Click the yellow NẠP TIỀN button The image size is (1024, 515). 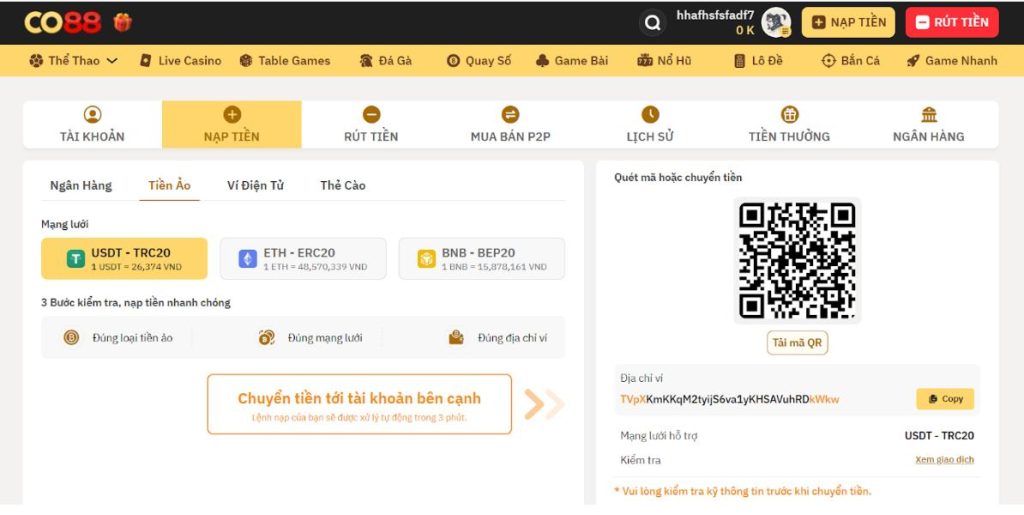pos(848,22)
